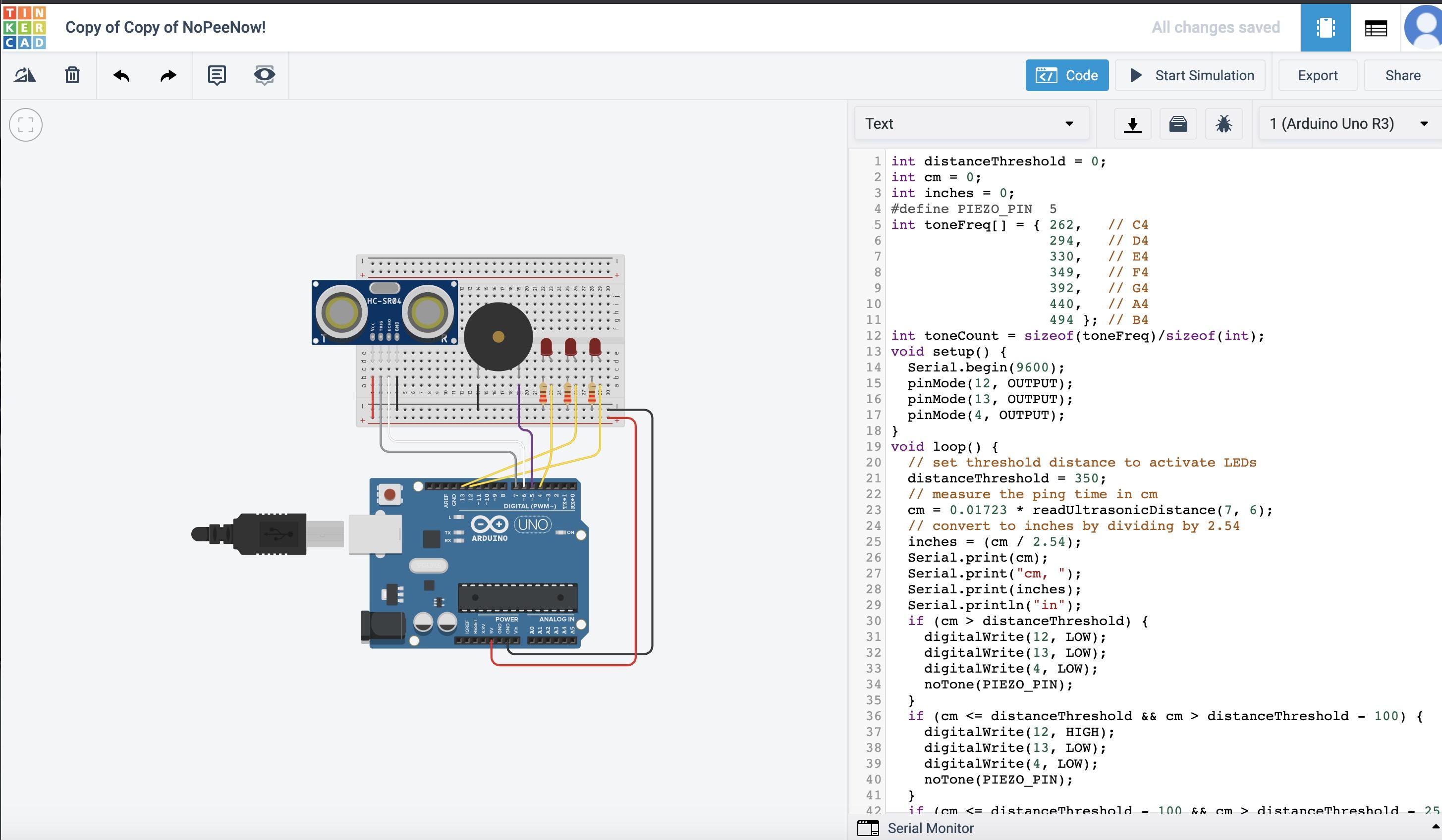Click the Code button to toggle editor
The height and width of the screenshot is (840, 1442).
click(1067, 75)
